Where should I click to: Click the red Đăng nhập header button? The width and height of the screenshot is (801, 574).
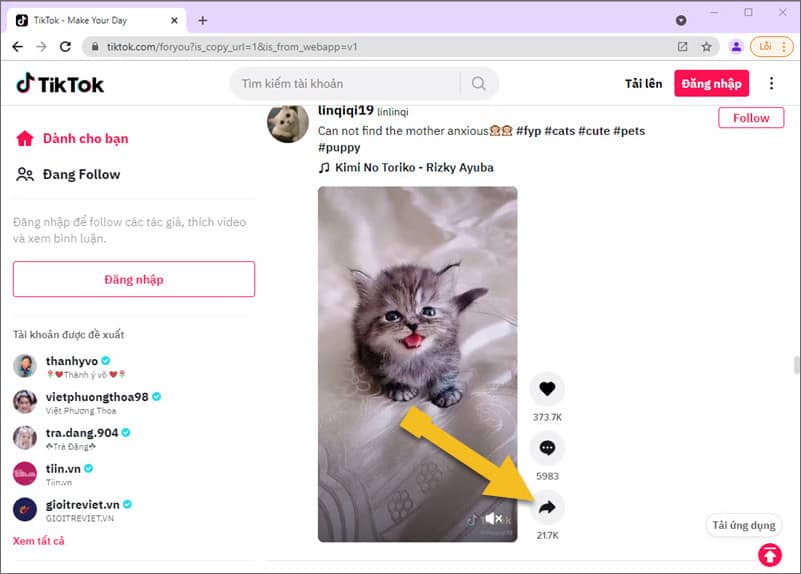710,84
